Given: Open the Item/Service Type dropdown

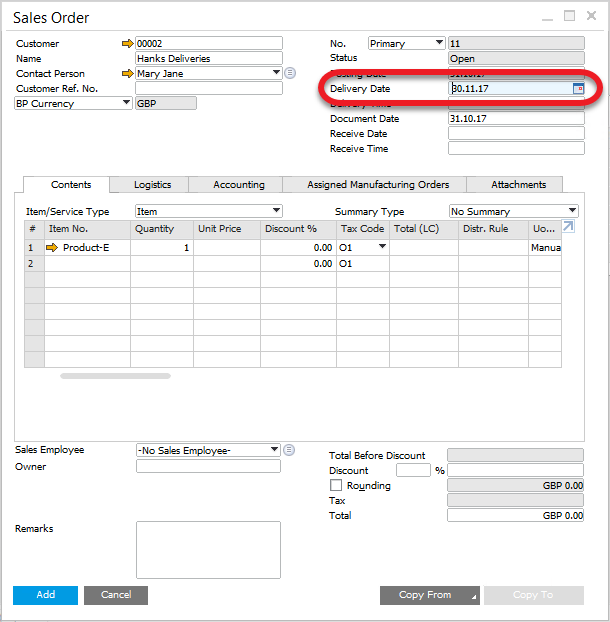Looking at the screenshot, I should point(276,211).
